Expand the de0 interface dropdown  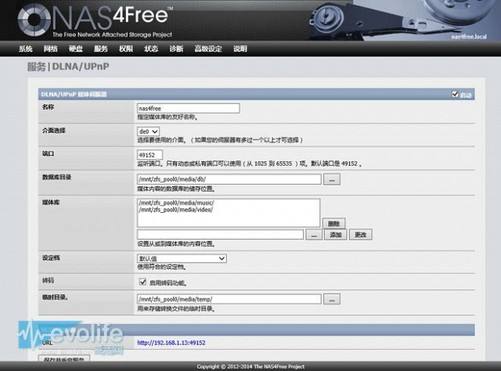coord(148,131)
